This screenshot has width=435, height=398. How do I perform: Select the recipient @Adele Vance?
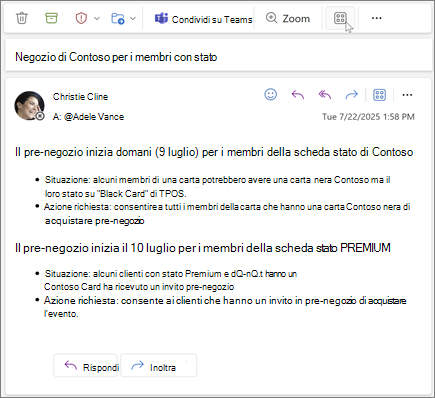point(94,117)
